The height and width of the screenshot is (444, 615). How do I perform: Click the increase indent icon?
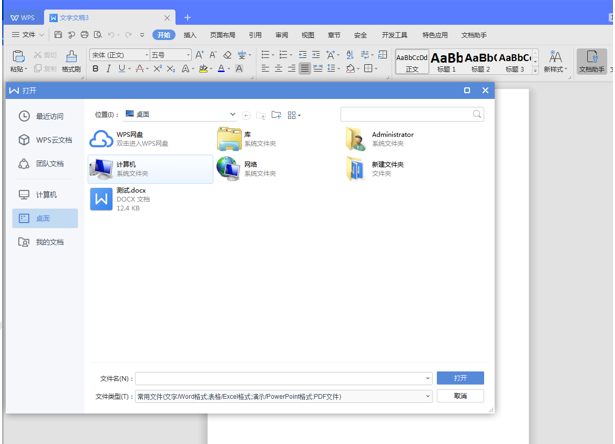[x=316, y=55]
